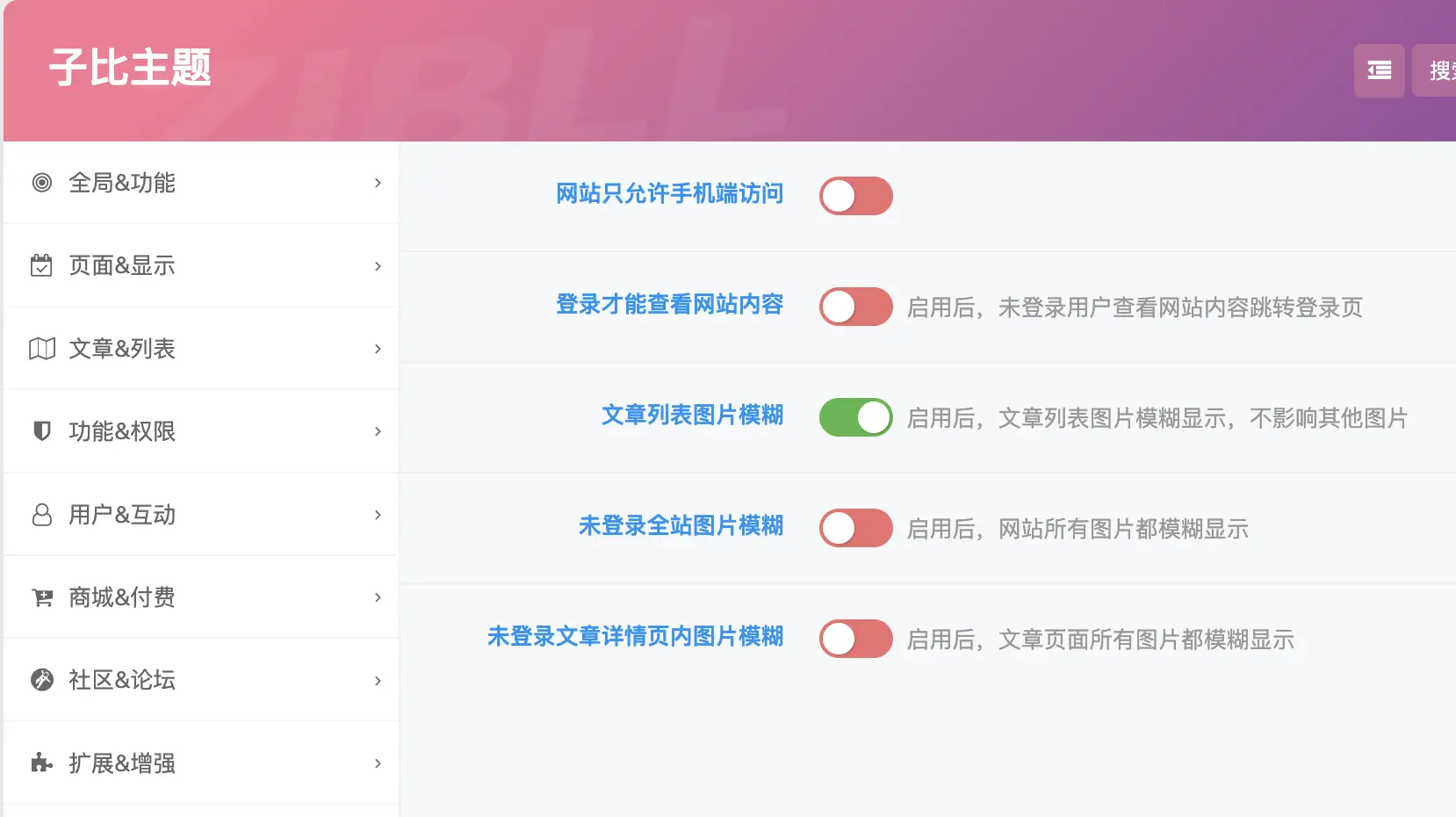
Task: Click the open-book icon beside 文章&列表
Action: [41, 349]
